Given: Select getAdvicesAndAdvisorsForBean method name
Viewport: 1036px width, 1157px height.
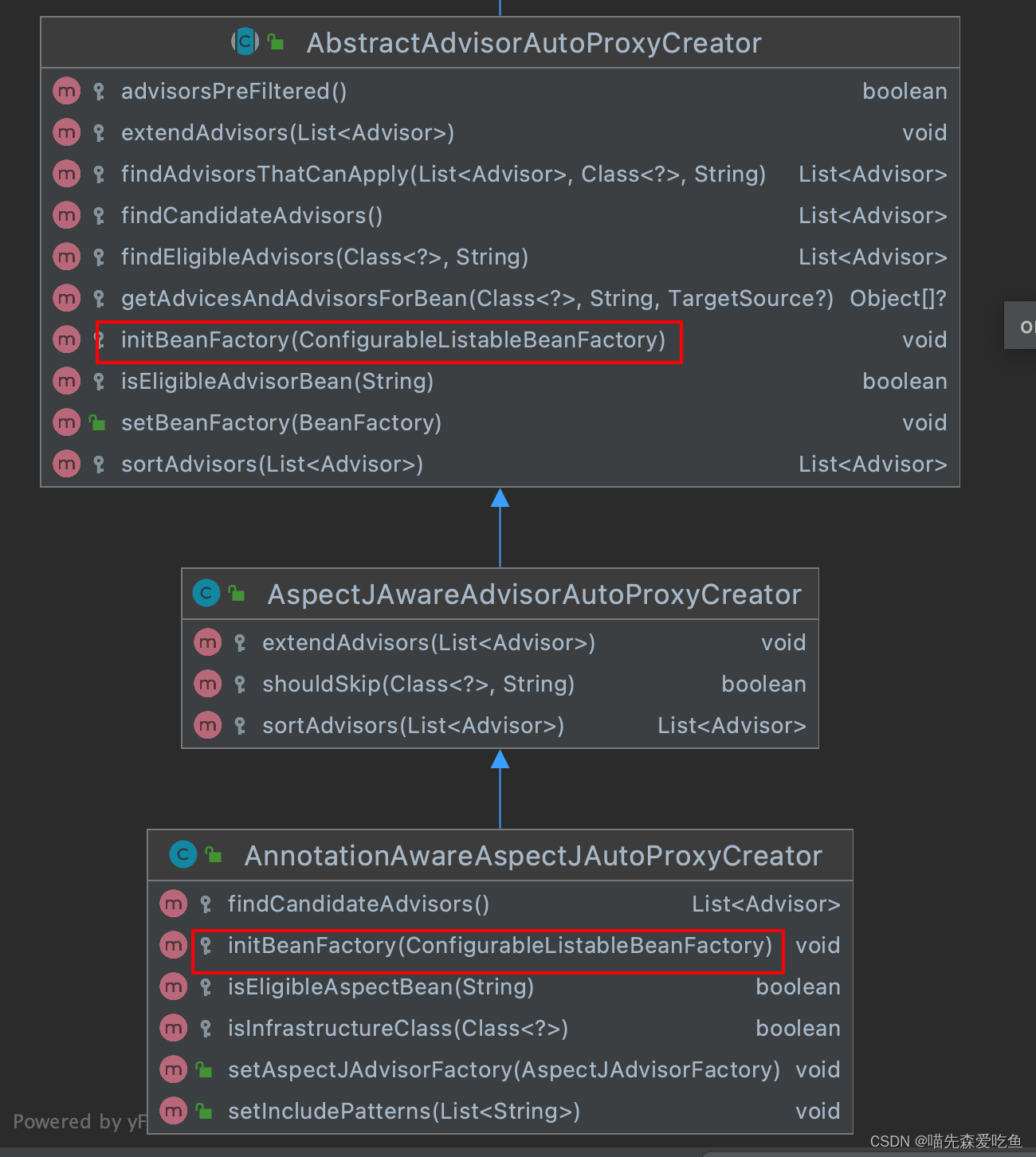Looking at the screenshot, I should tap(477, 298).
